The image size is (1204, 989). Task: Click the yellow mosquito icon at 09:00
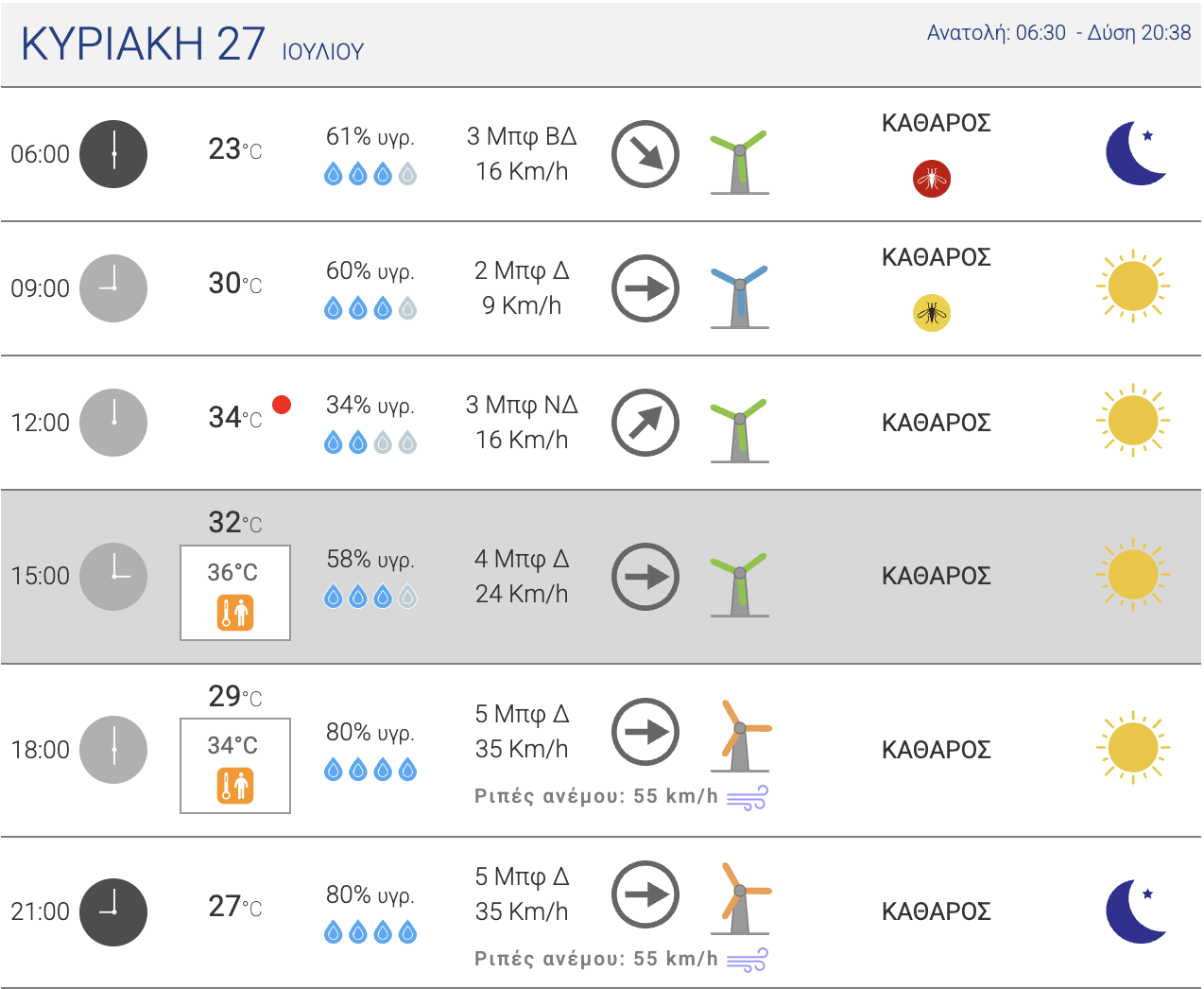click(x=932, y=313)
